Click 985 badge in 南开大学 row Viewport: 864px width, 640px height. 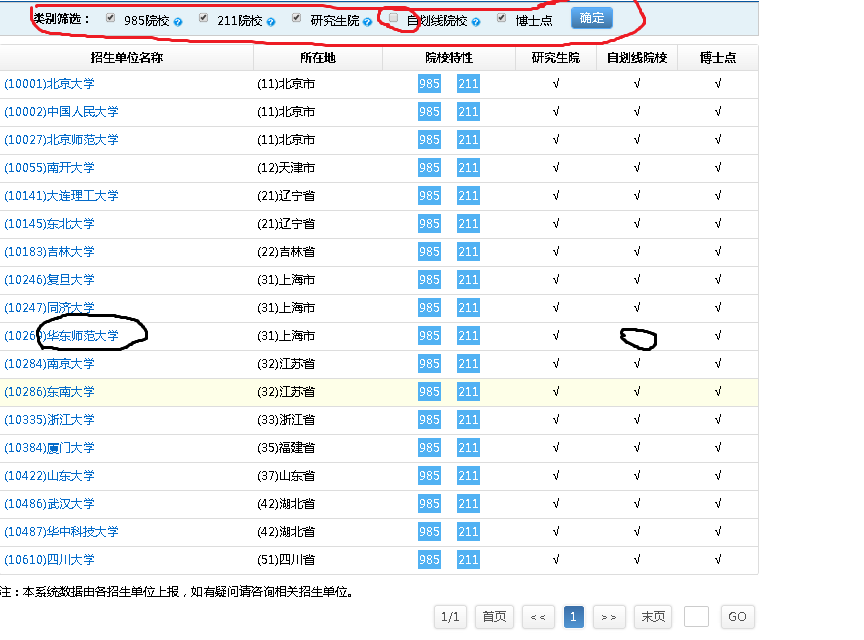tap(429, 168)
